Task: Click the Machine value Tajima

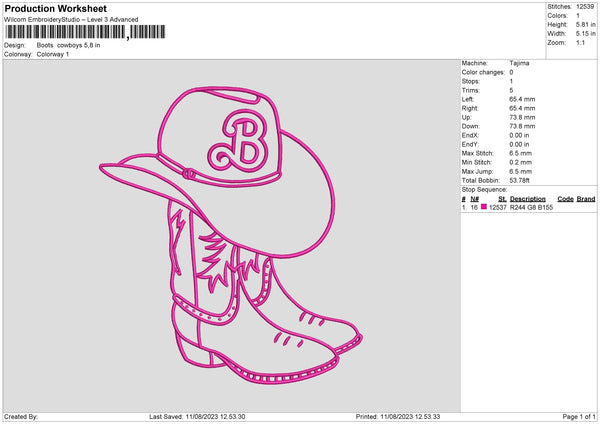Action: [519, 63]
